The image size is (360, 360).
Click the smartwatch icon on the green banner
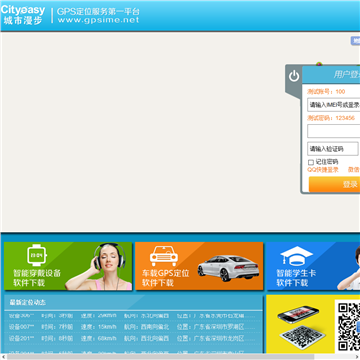point(36,255)
